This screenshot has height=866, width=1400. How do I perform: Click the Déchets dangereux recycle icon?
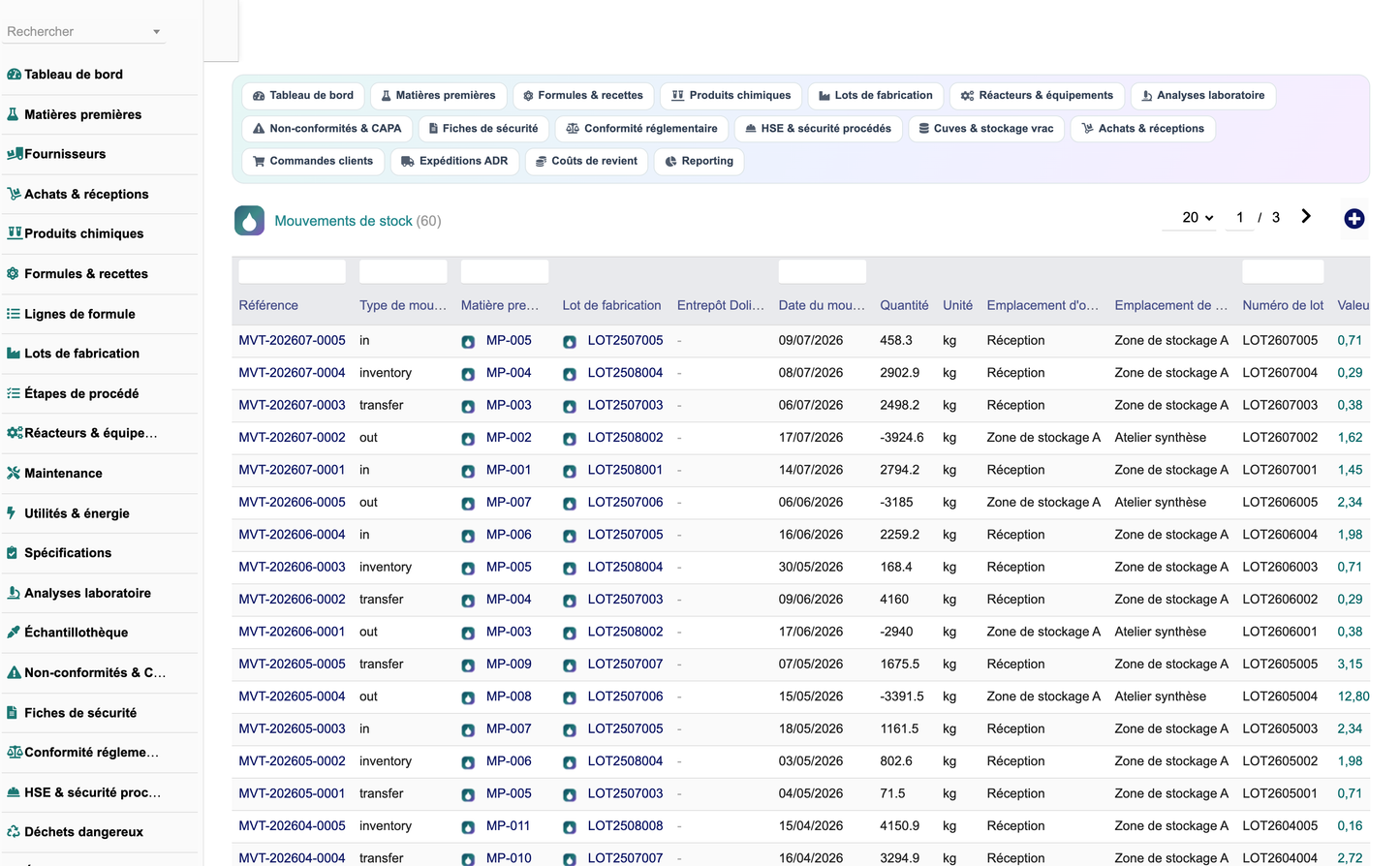pyautogui.click(x=14, y=831)
